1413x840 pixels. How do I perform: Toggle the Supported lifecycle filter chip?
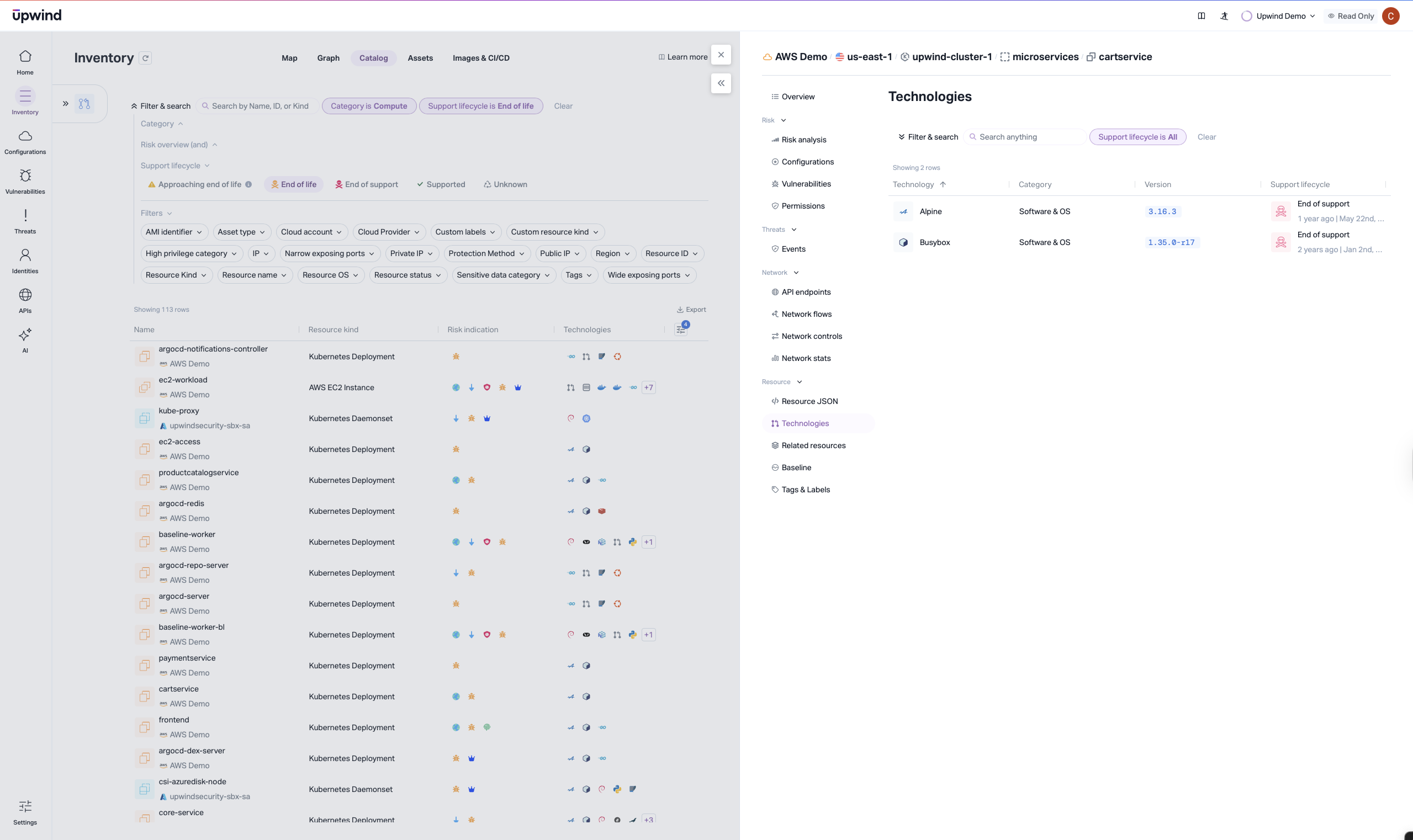point(441,184)
